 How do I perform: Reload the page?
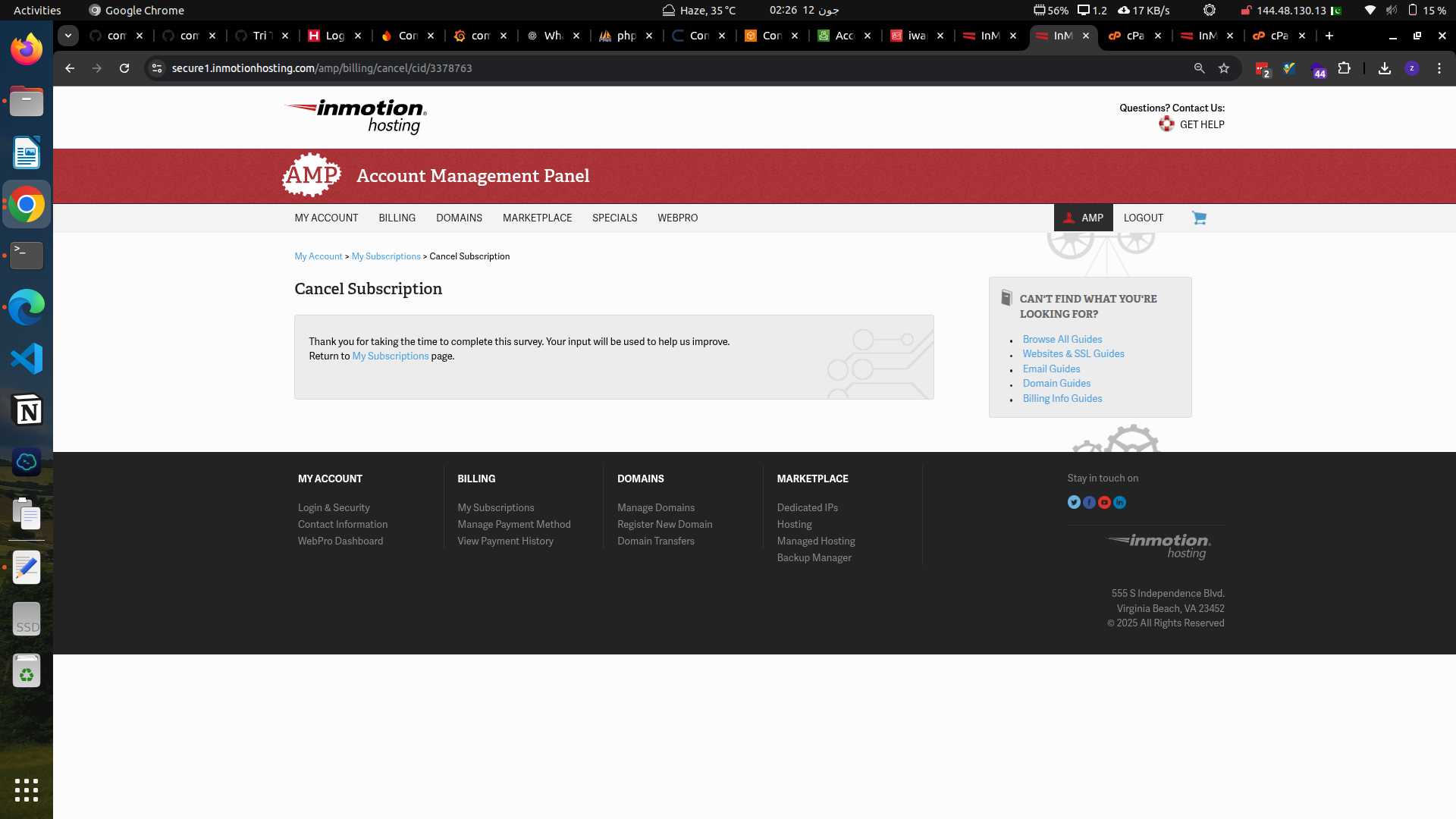click(124, 68)
